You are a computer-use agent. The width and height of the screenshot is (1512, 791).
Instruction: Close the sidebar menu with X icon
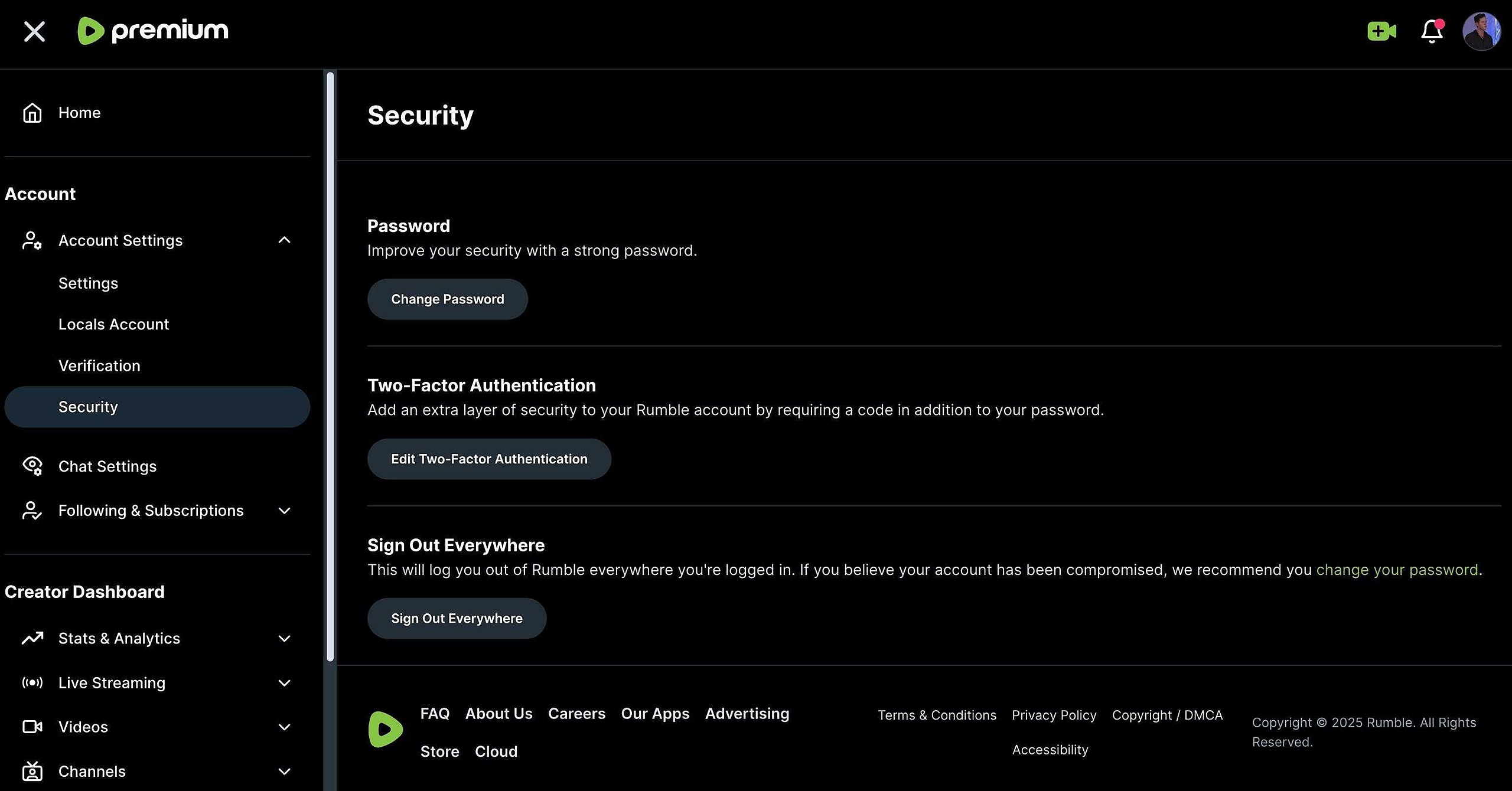coord(34,31)
